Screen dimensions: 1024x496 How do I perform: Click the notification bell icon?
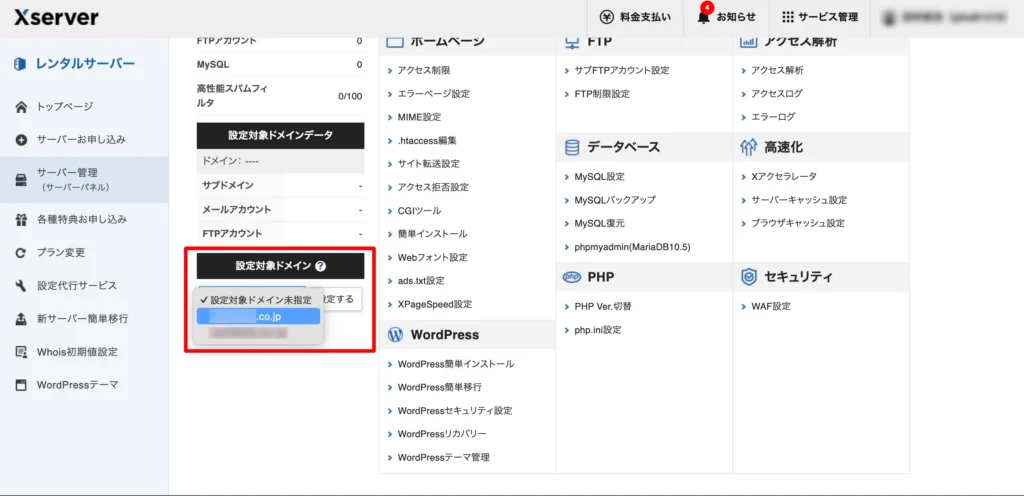point(701,17)
